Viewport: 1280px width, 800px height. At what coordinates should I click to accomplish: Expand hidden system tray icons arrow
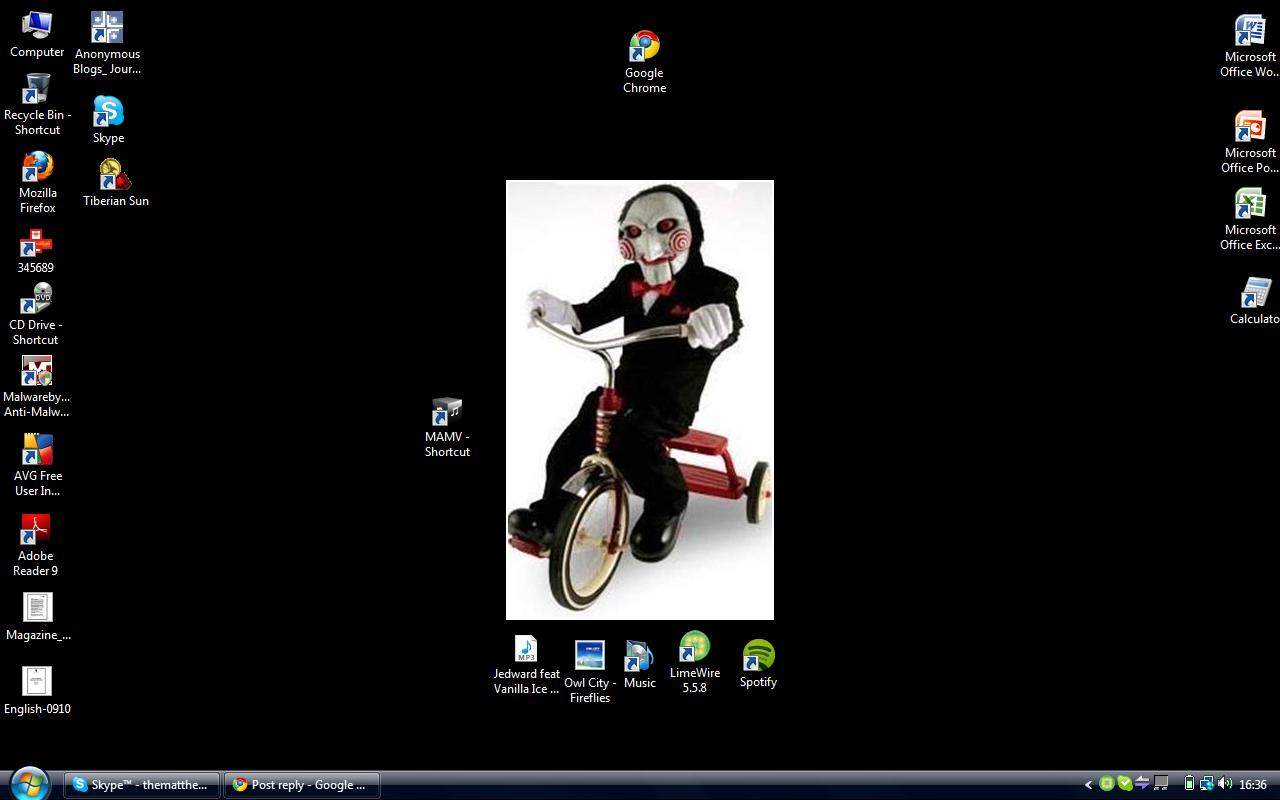click(x=1088, y=785)
